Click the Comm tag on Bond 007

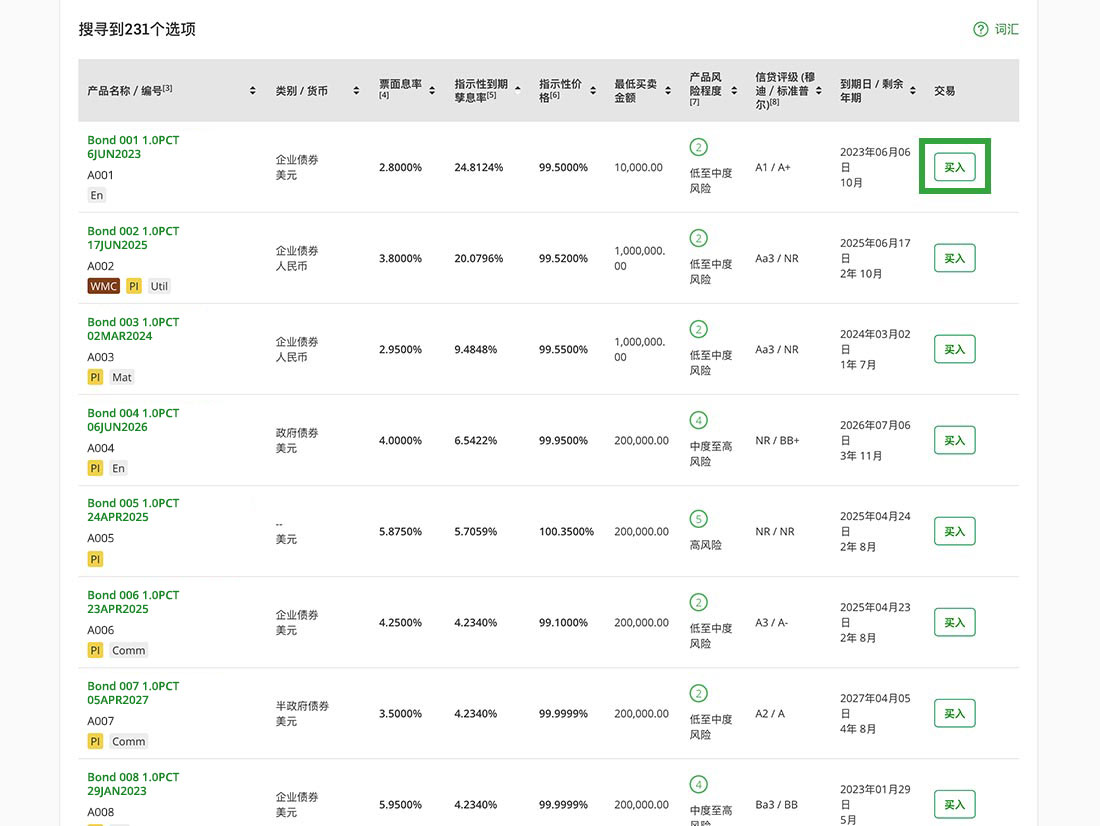[x=128, y=742]
